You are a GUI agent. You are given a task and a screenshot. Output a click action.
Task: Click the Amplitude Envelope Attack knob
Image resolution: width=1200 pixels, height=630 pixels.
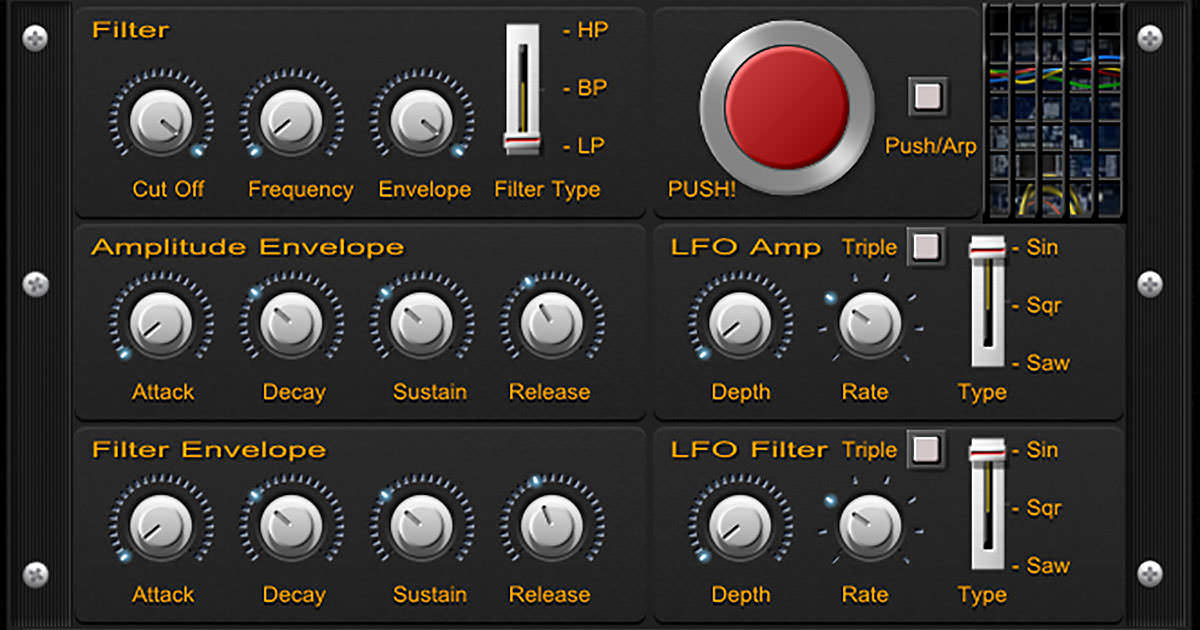coord(161,323)
